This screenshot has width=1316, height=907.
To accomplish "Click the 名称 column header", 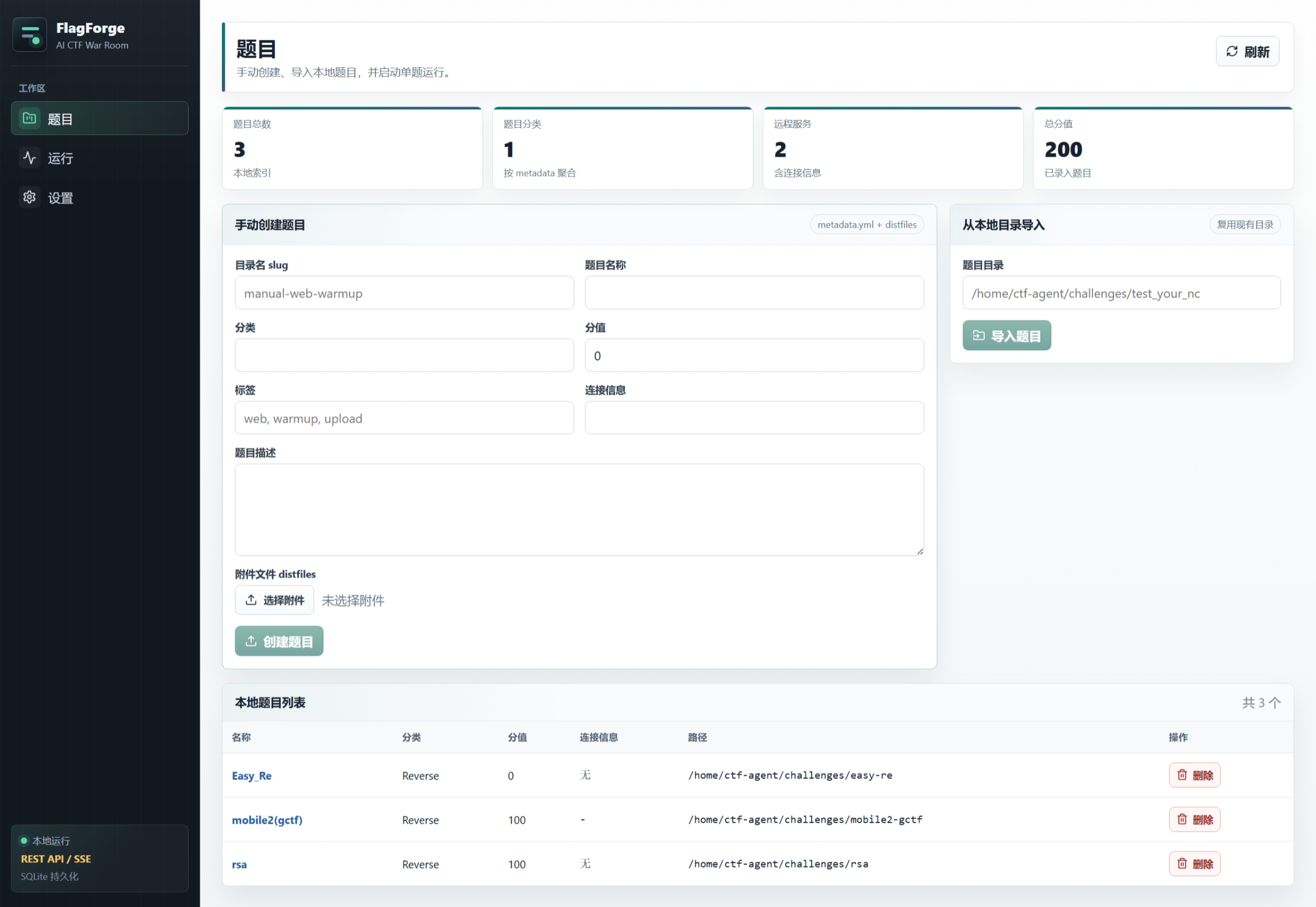I will 241,737.
